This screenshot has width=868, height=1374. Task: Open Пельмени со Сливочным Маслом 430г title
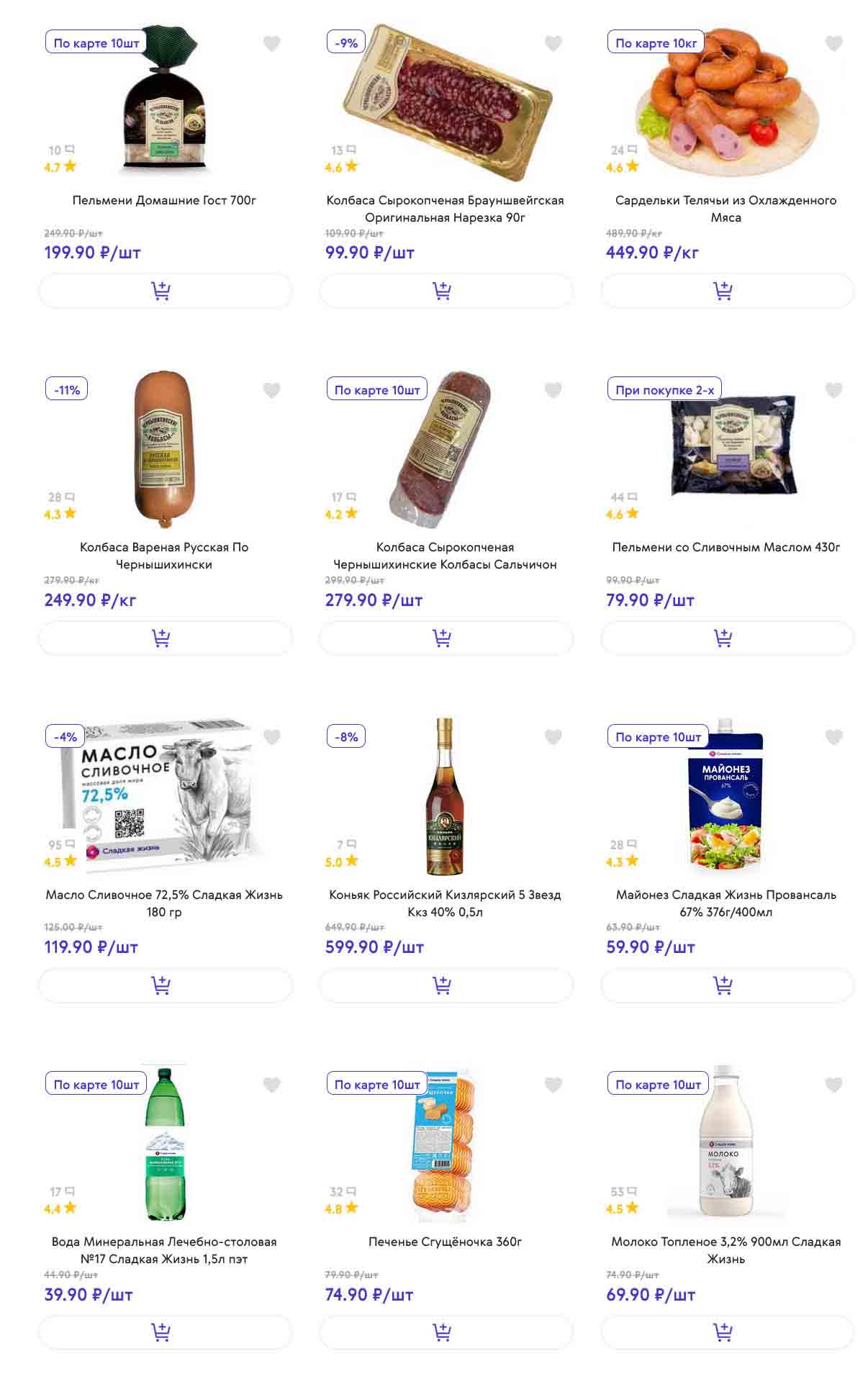click(725, 547)
